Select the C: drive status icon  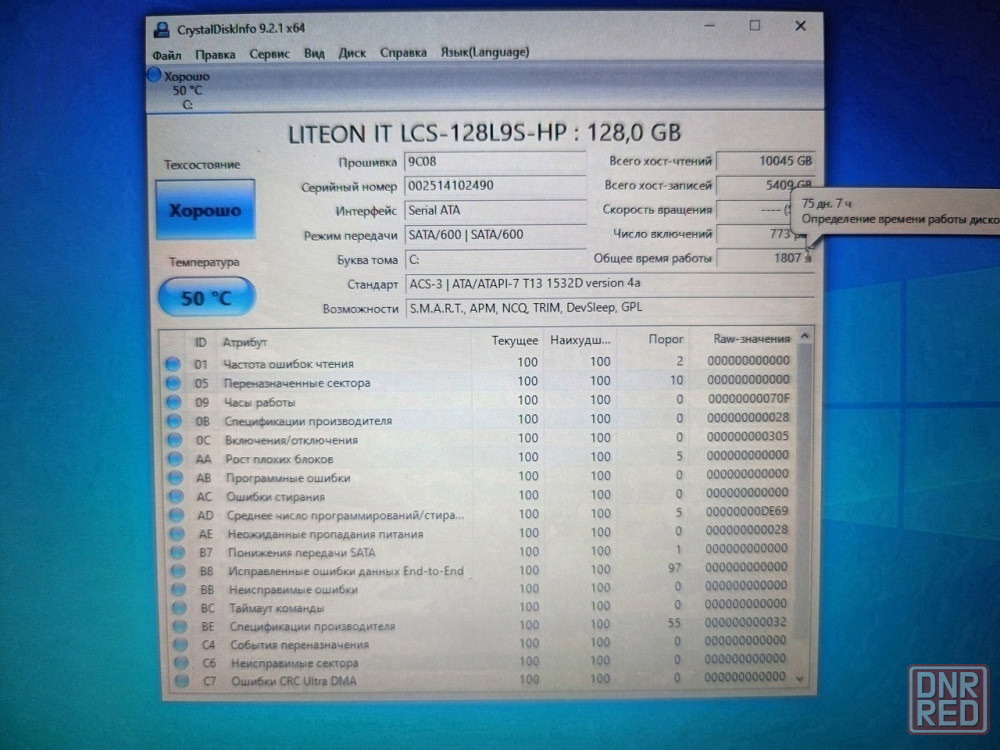click(x=154, y=75)
